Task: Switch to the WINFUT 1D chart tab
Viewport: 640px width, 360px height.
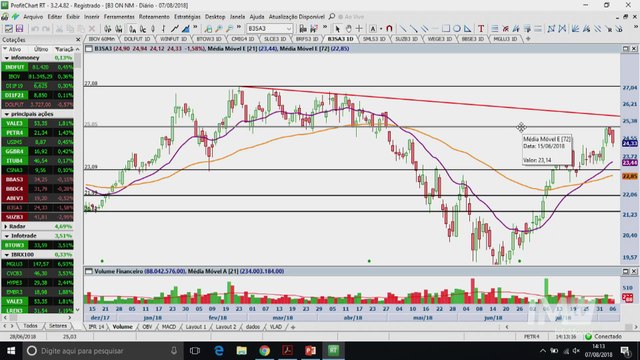Action: [x=173, y=39]
